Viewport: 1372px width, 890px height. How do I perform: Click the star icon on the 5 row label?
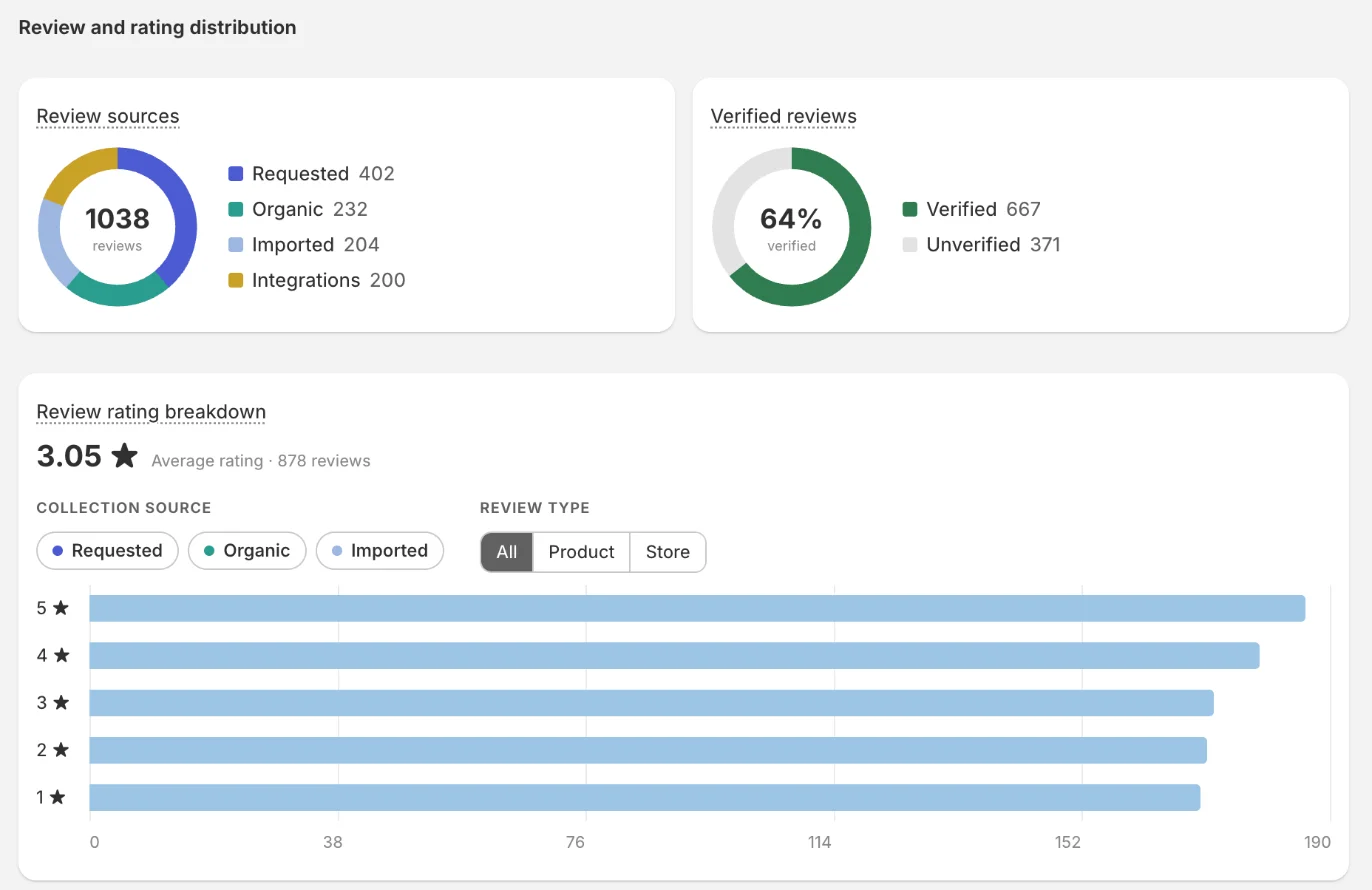click(61, 608)
